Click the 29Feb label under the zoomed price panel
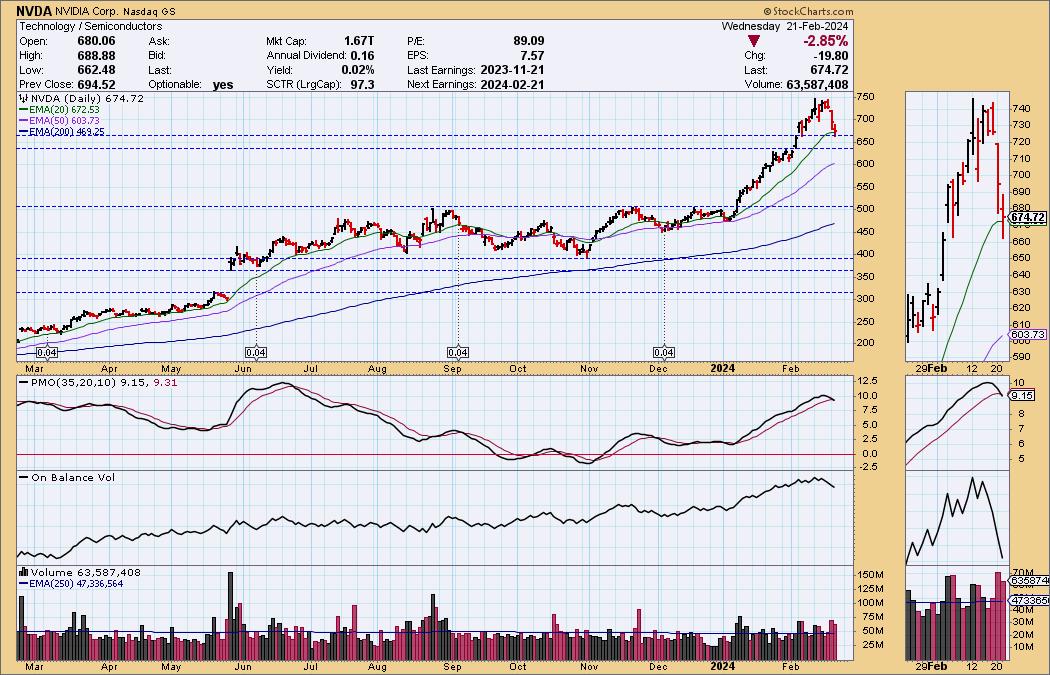The width and height of the screenshot is (1050, 675). coord(931,368)
